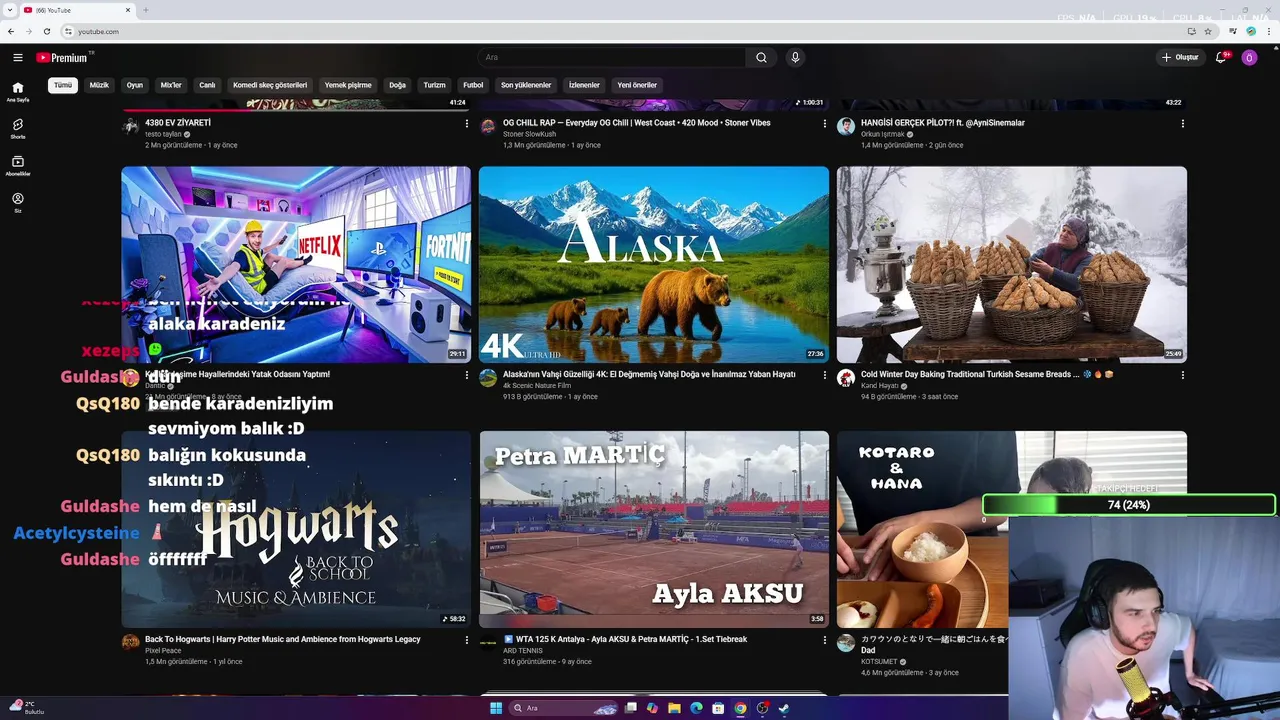Open the Hogwarts Music & Ambience thumbnail
This screenshot has width=1280, height=720.
[296, 529]
